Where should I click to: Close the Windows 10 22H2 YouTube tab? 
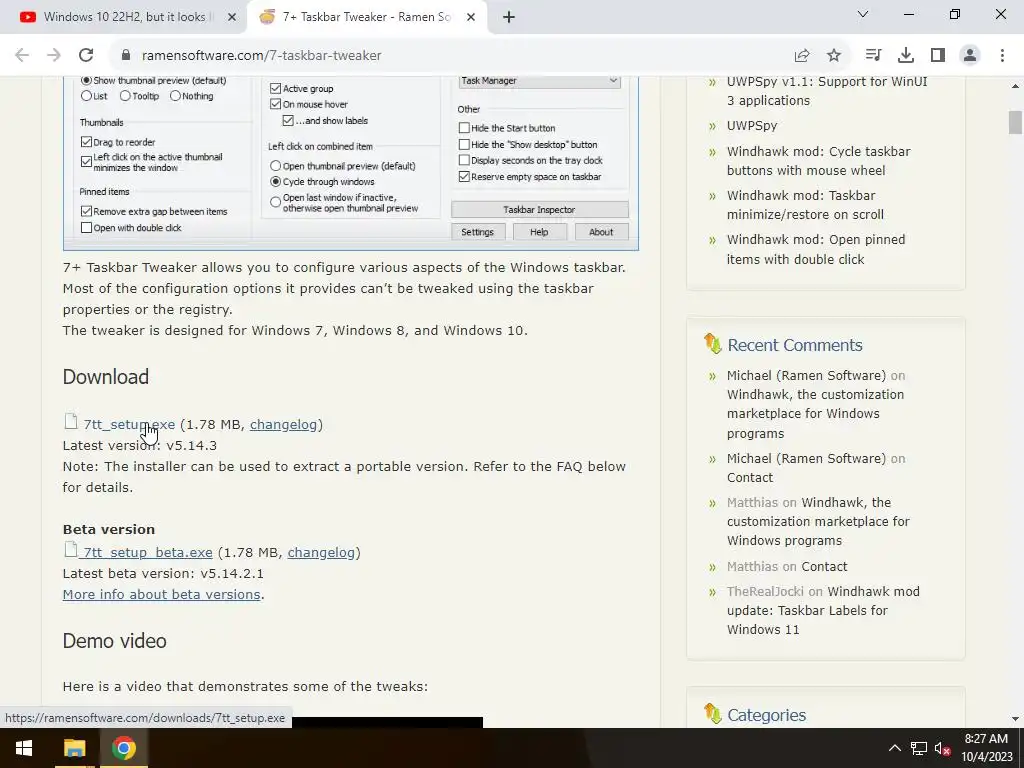click(x=232, y=17)
